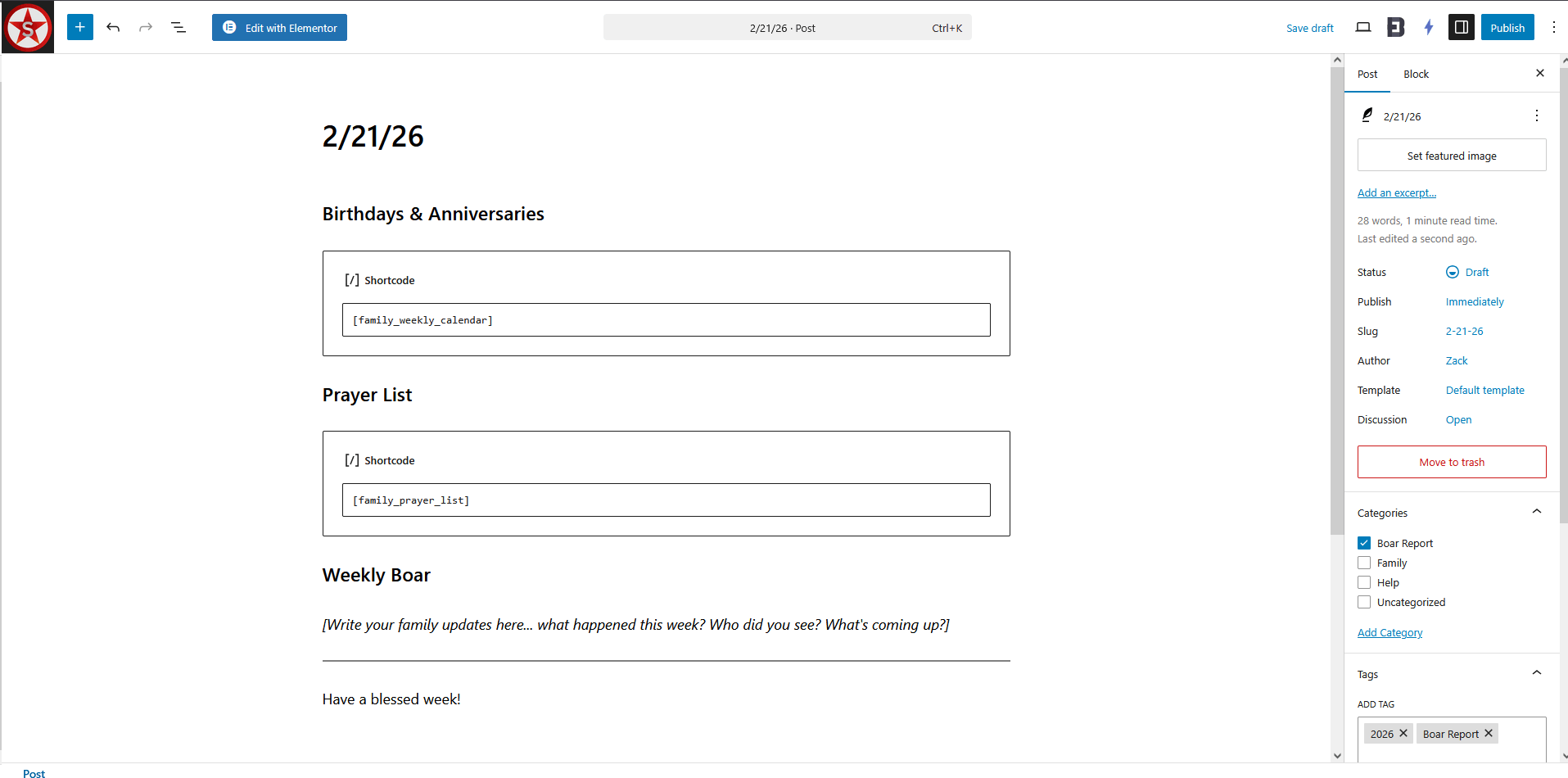Toggle the settings sidebar icon

pos(1461,27)
